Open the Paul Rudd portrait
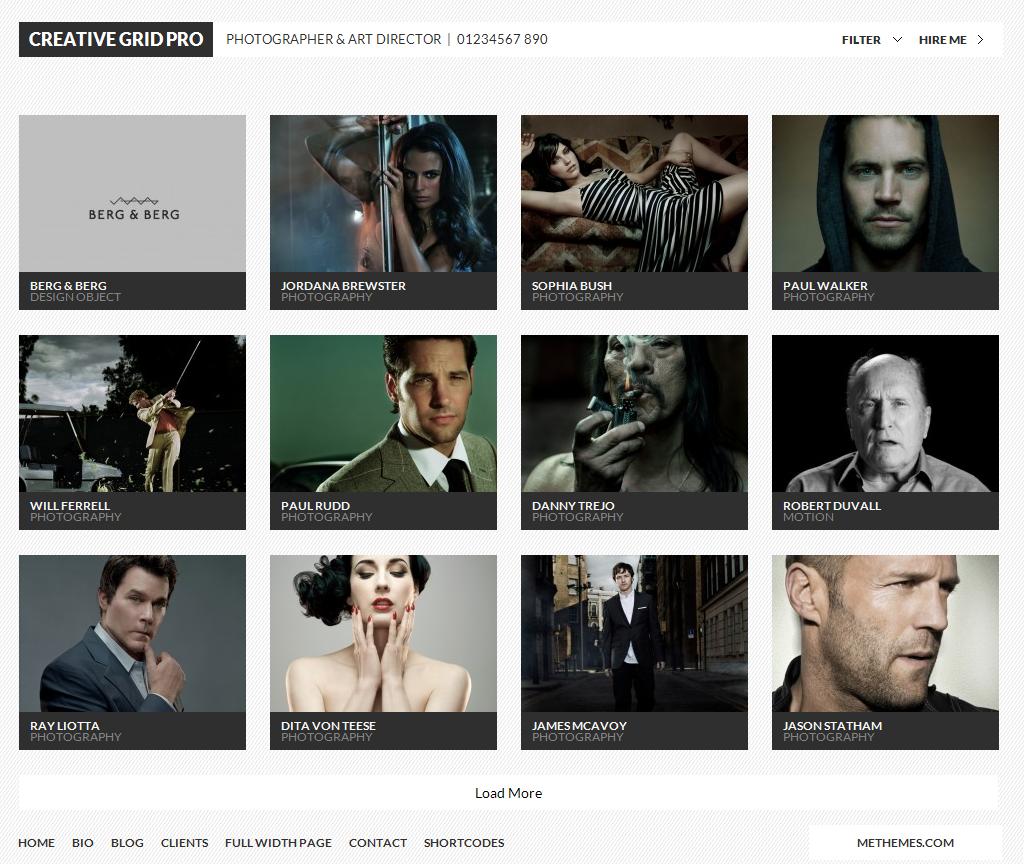Image resolution: width=1024 pixels, height=864 pixels. point(383,413)
